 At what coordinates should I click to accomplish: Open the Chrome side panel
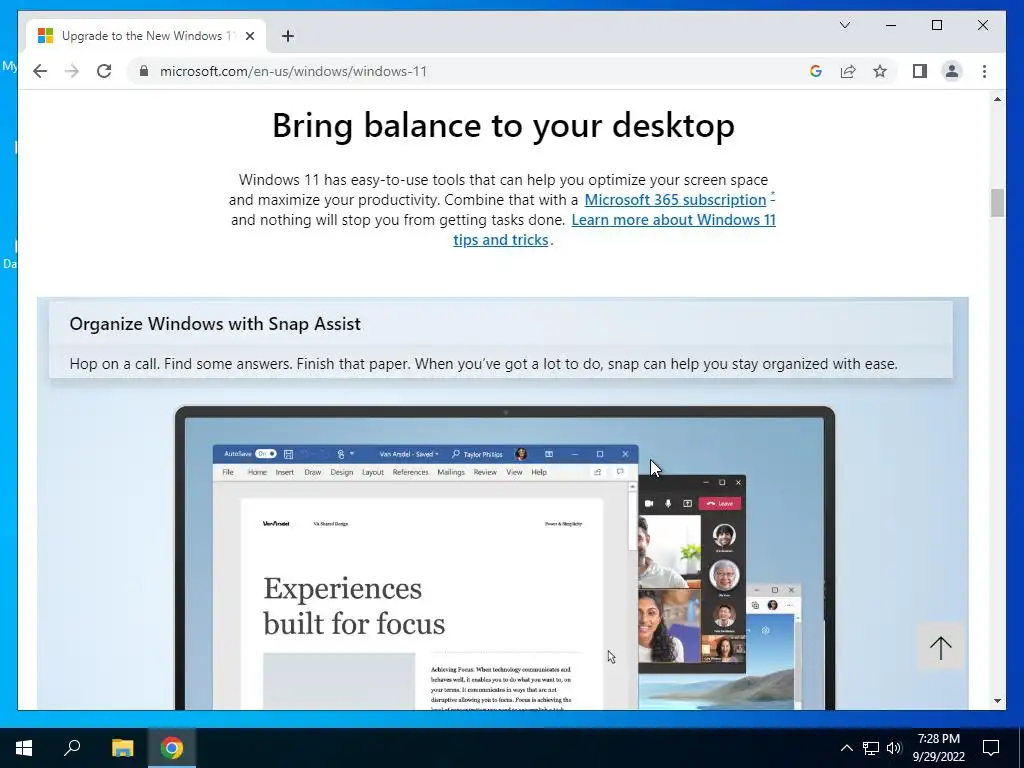920,71
